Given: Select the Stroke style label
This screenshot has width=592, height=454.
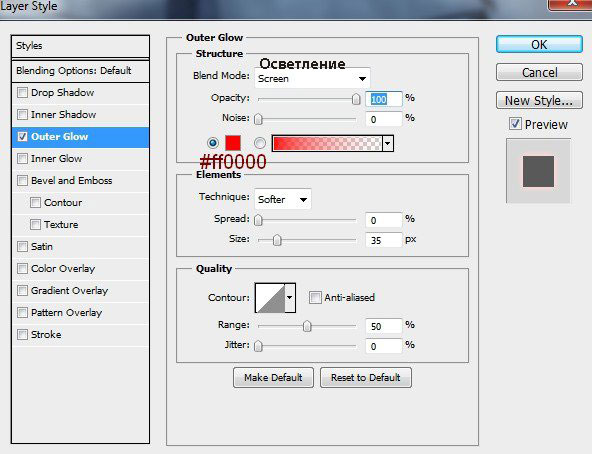Looking at the screenshot, I should (46, 334).
